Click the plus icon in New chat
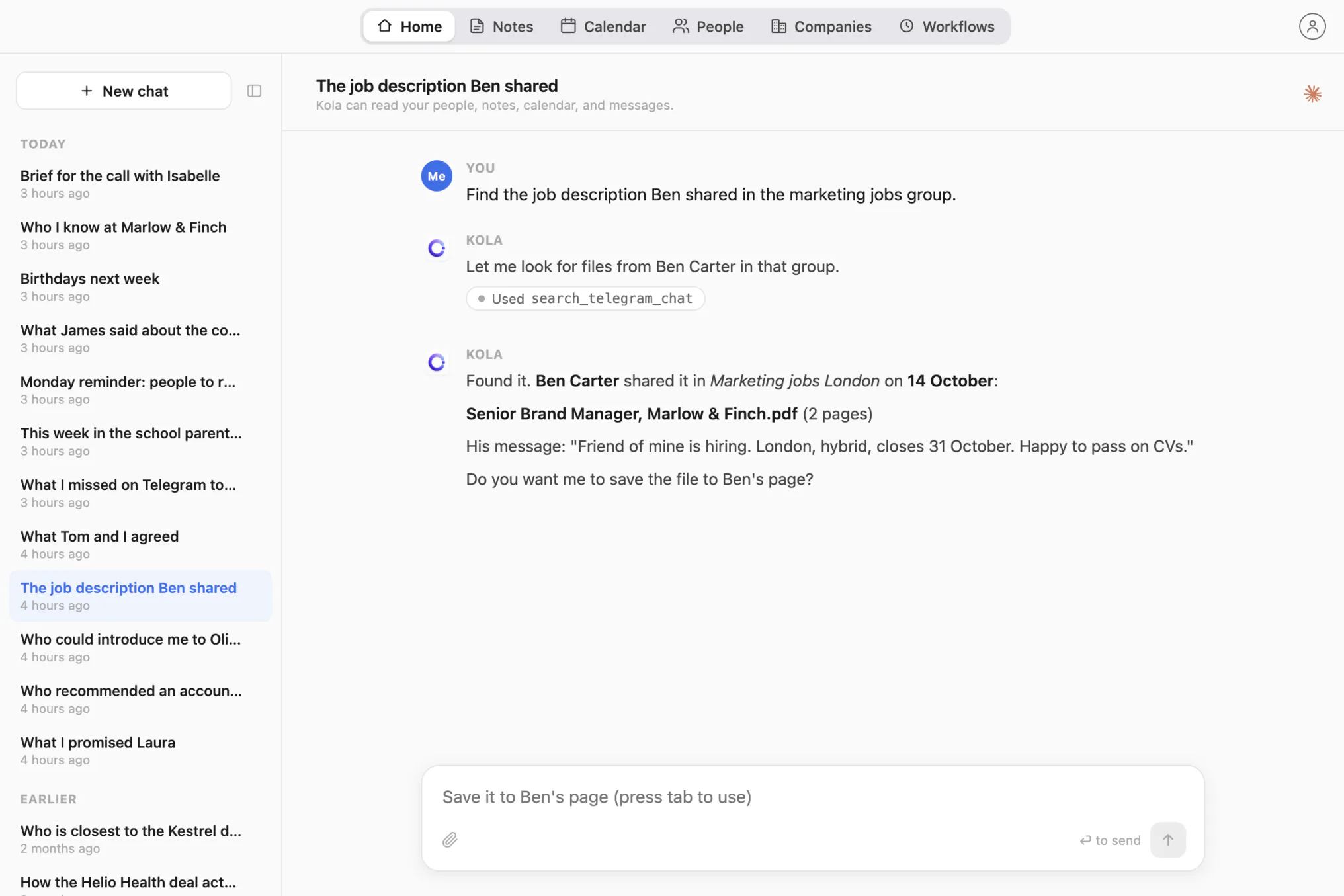This screenshot has width=1344, height=896. coord(87,91)
